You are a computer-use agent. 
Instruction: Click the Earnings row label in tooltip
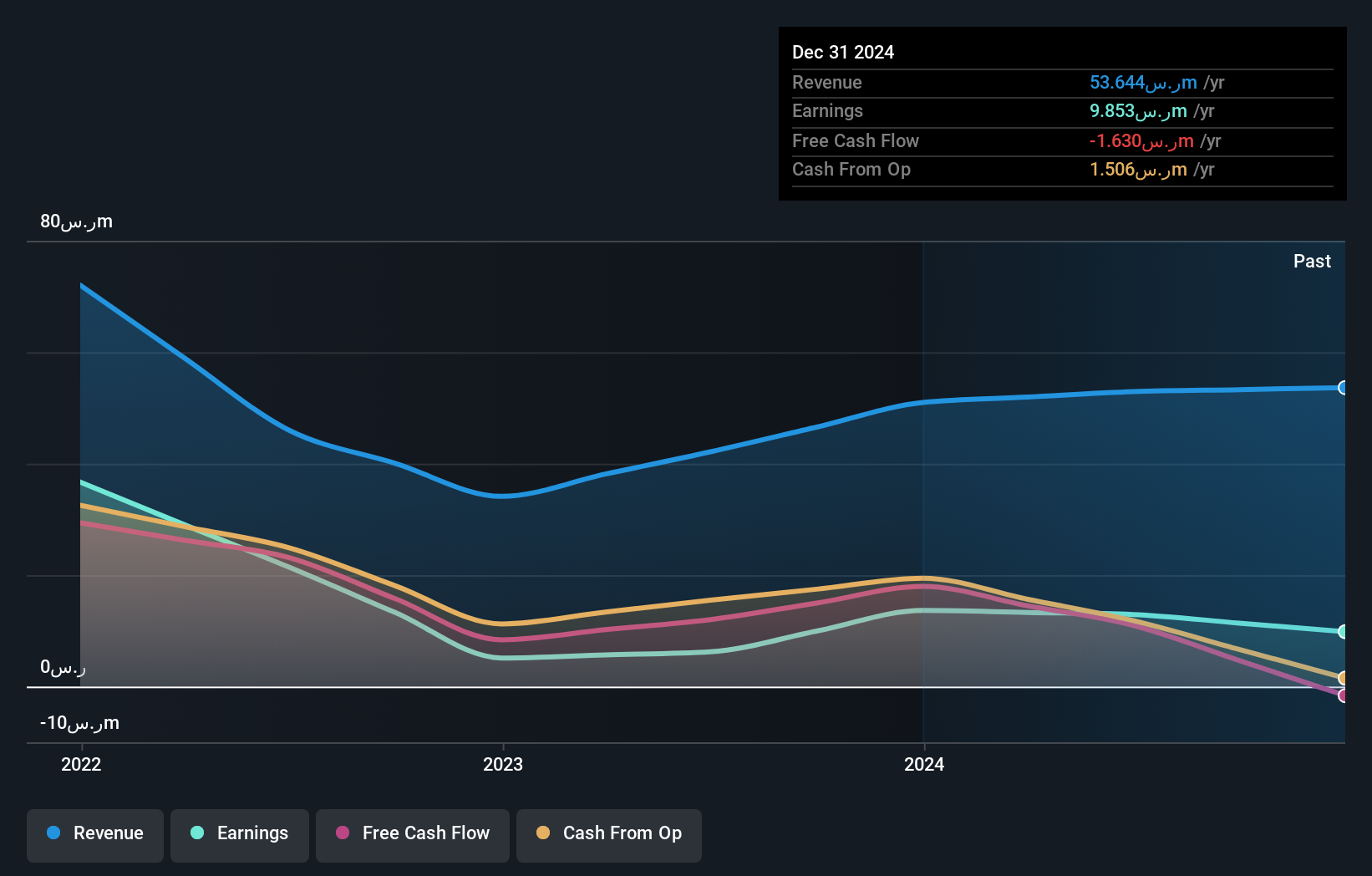pos(827,110)
